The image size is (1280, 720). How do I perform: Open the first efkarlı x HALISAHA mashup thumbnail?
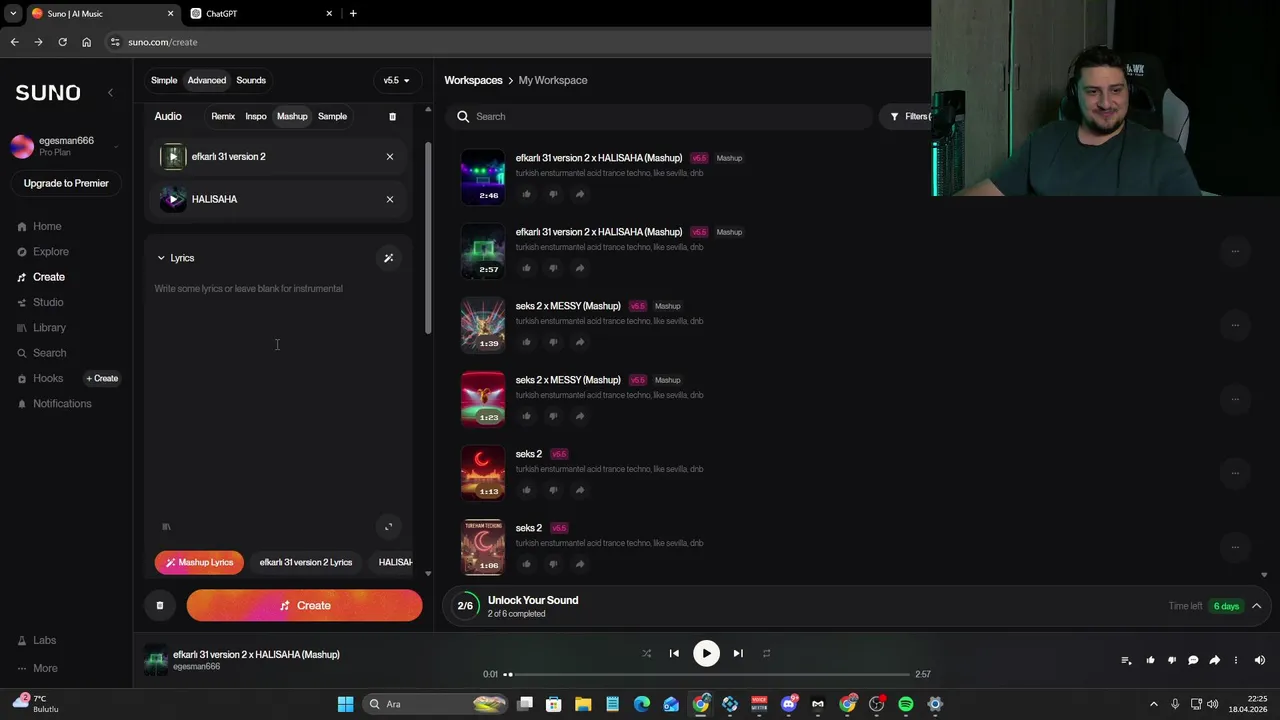(x=483, y=177)
